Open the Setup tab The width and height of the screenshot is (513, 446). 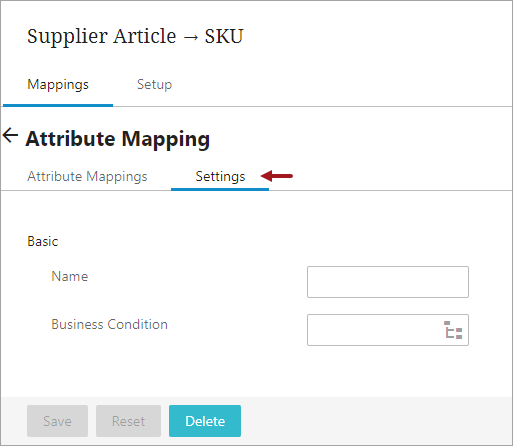154,84
